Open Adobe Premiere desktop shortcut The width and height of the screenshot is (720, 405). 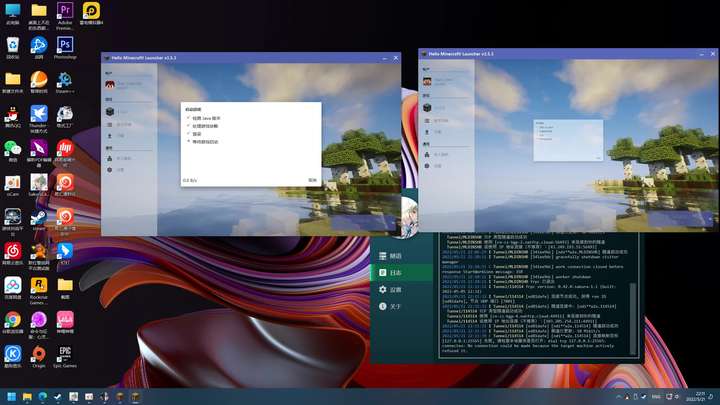[65, 16]
